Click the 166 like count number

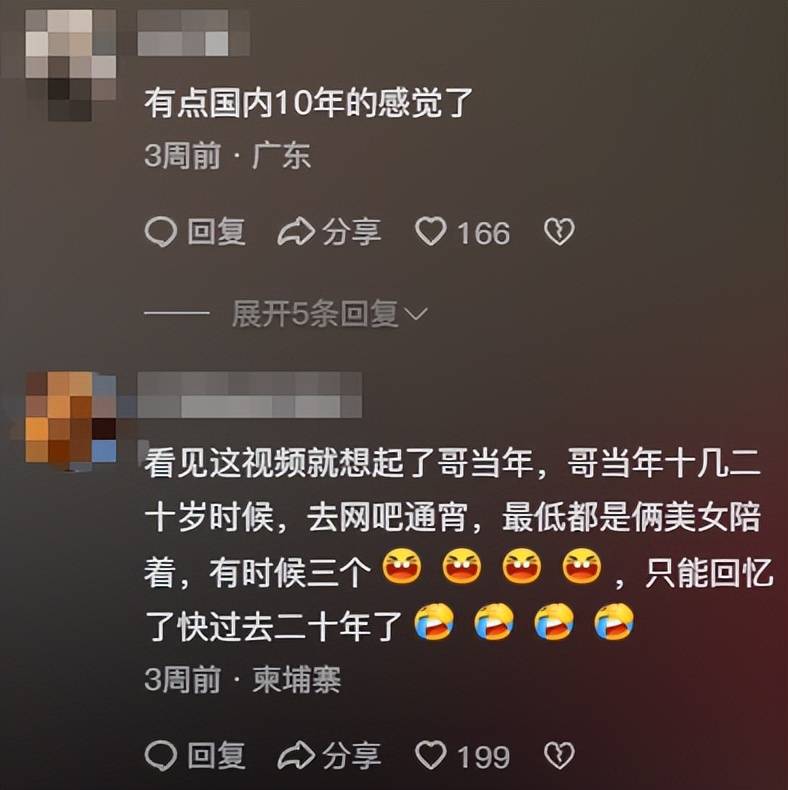point(484,233)
